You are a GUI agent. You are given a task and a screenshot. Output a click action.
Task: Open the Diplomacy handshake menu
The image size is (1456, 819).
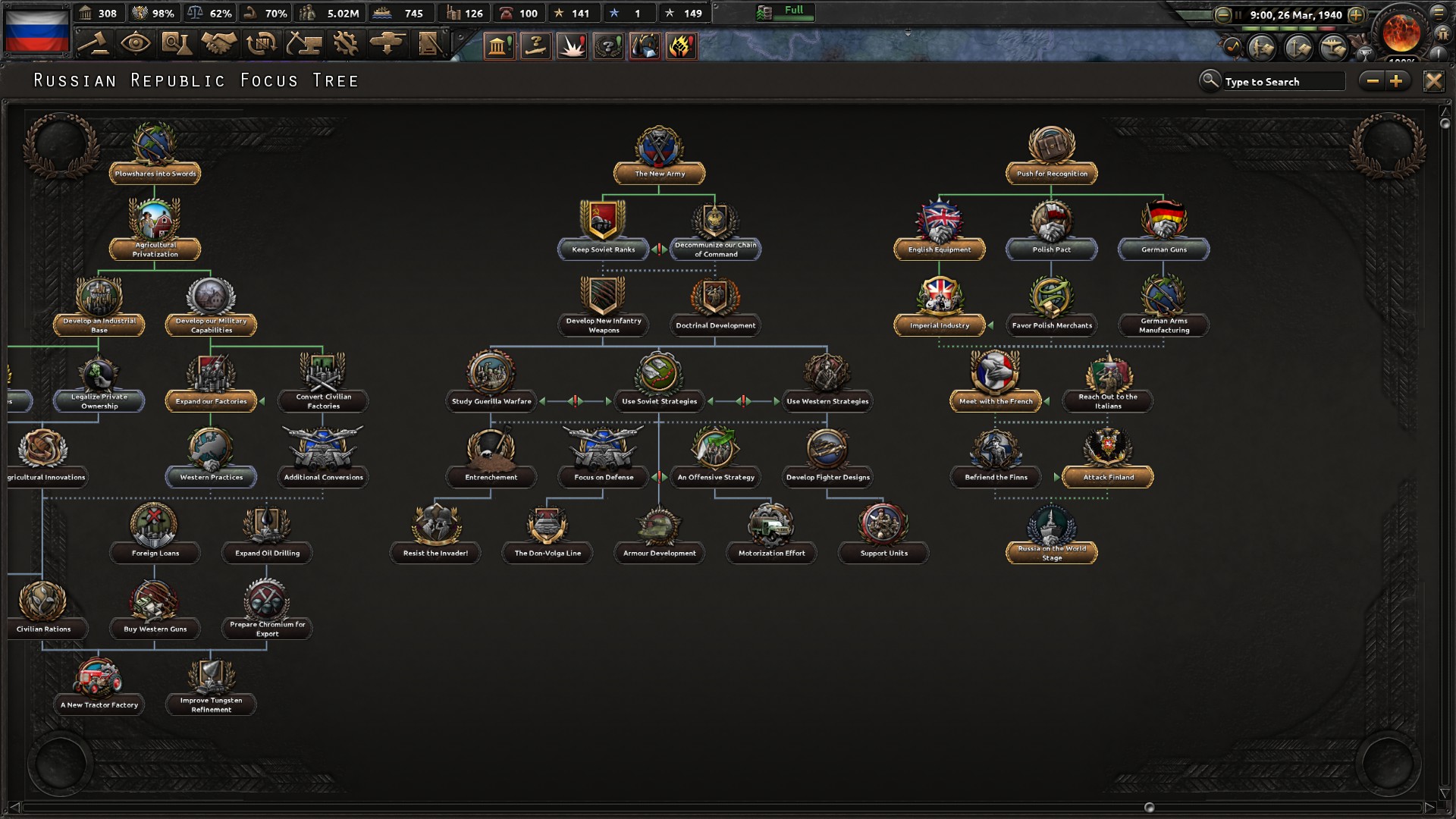tap(218, 44)
